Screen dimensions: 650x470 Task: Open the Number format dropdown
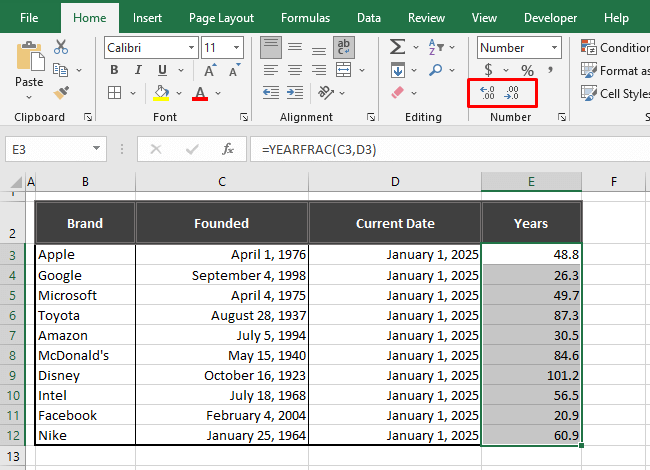(554, 47)
